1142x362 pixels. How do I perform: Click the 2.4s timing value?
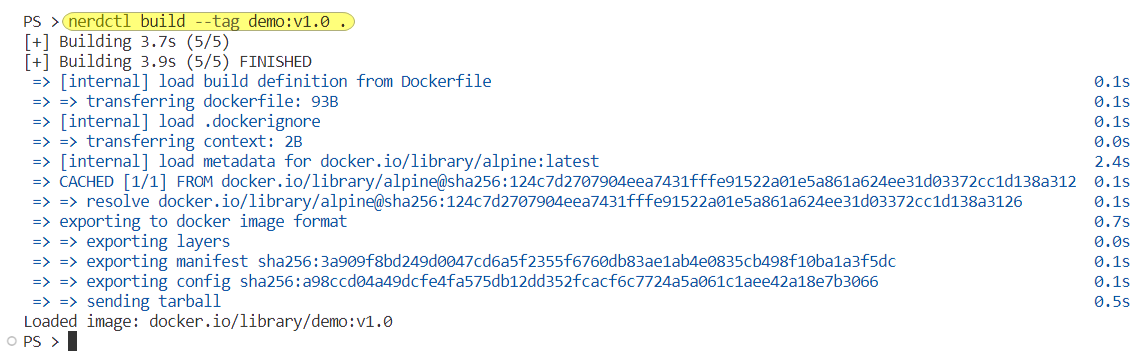point(1111,161)
